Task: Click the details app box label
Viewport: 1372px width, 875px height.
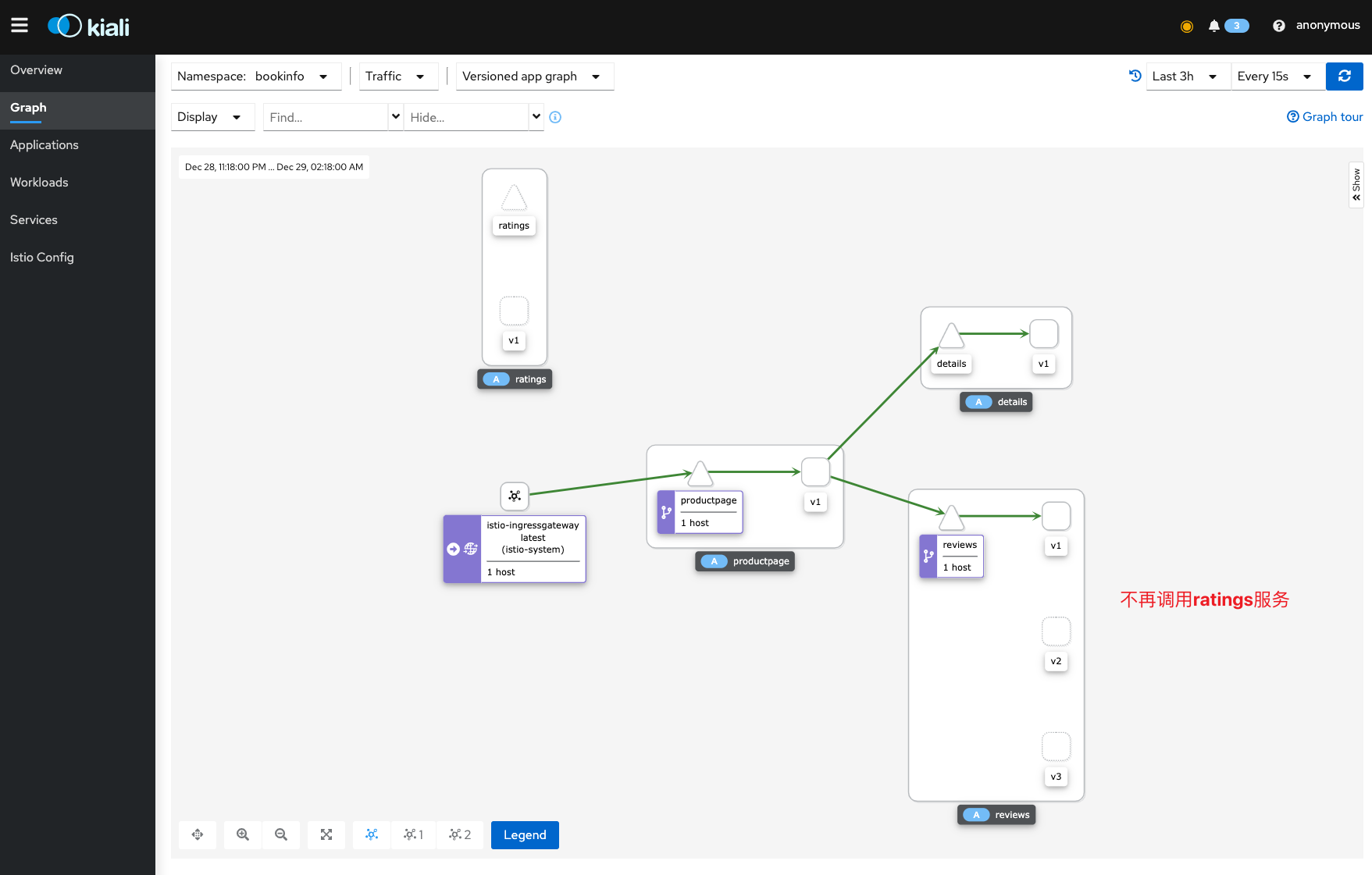Action: [x=996, y=402]
